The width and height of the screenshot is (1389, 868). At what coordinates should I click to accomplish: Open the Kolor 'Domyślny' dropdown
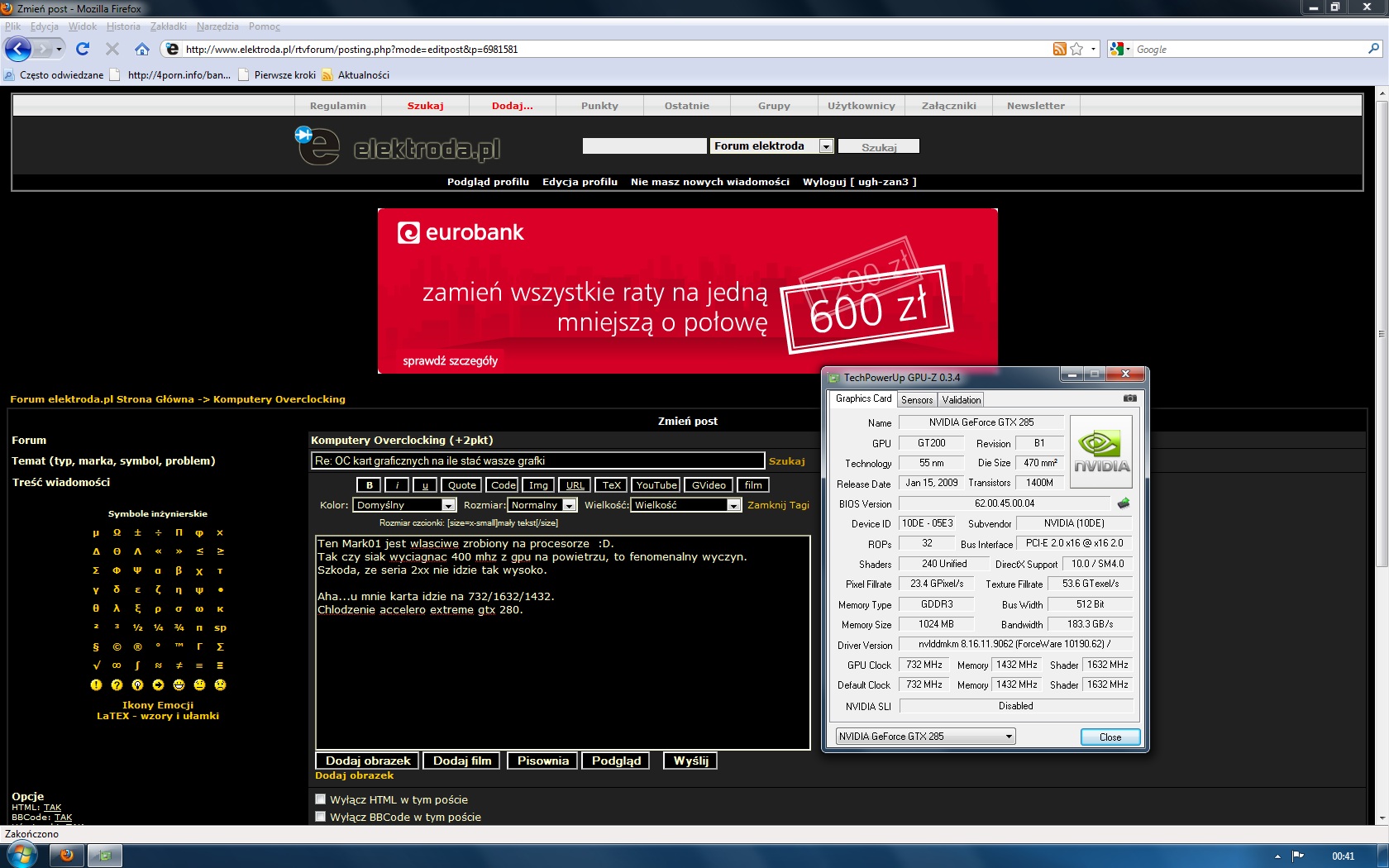pyautogui.click(x=404, y=505)
